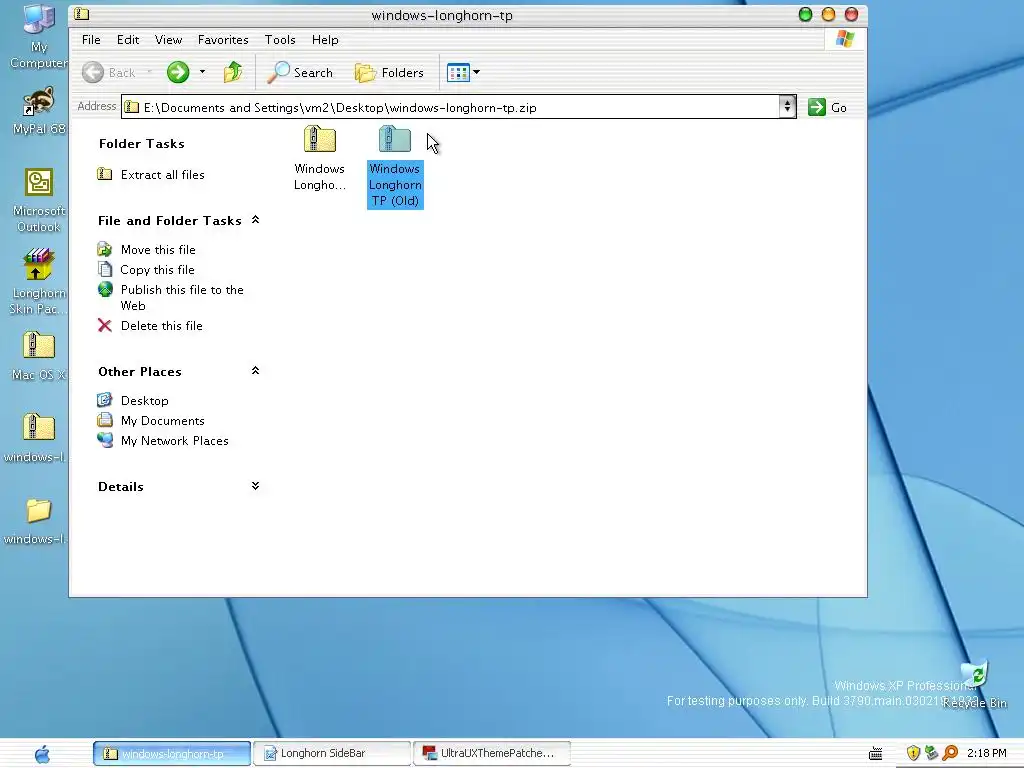The image size is (1024, 768).
Task: Select the Windows Longho... zipped folder
Action: 319,158
